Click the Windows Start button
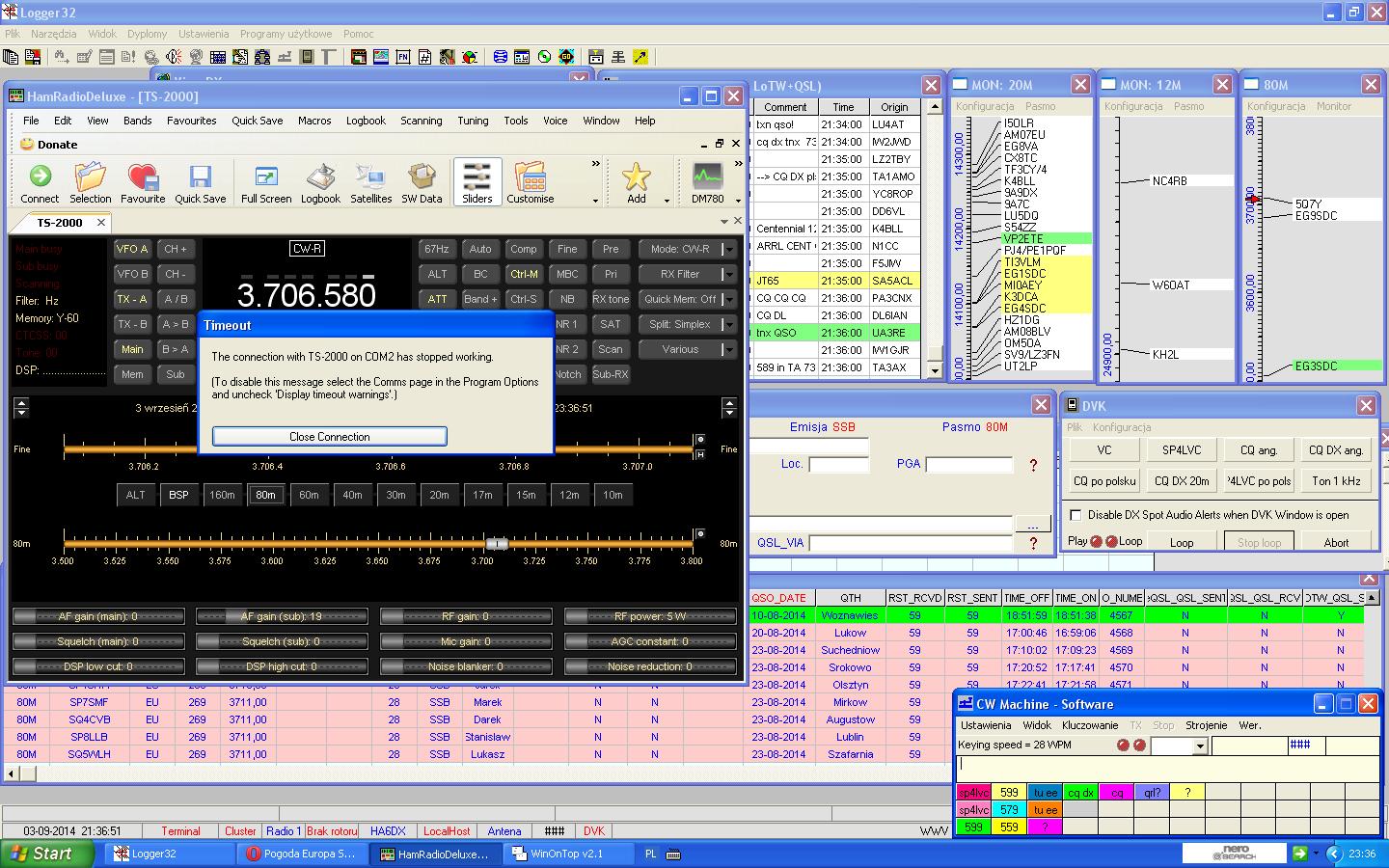The height and width of the screenshot is (868, 1389). pos(41,854)
